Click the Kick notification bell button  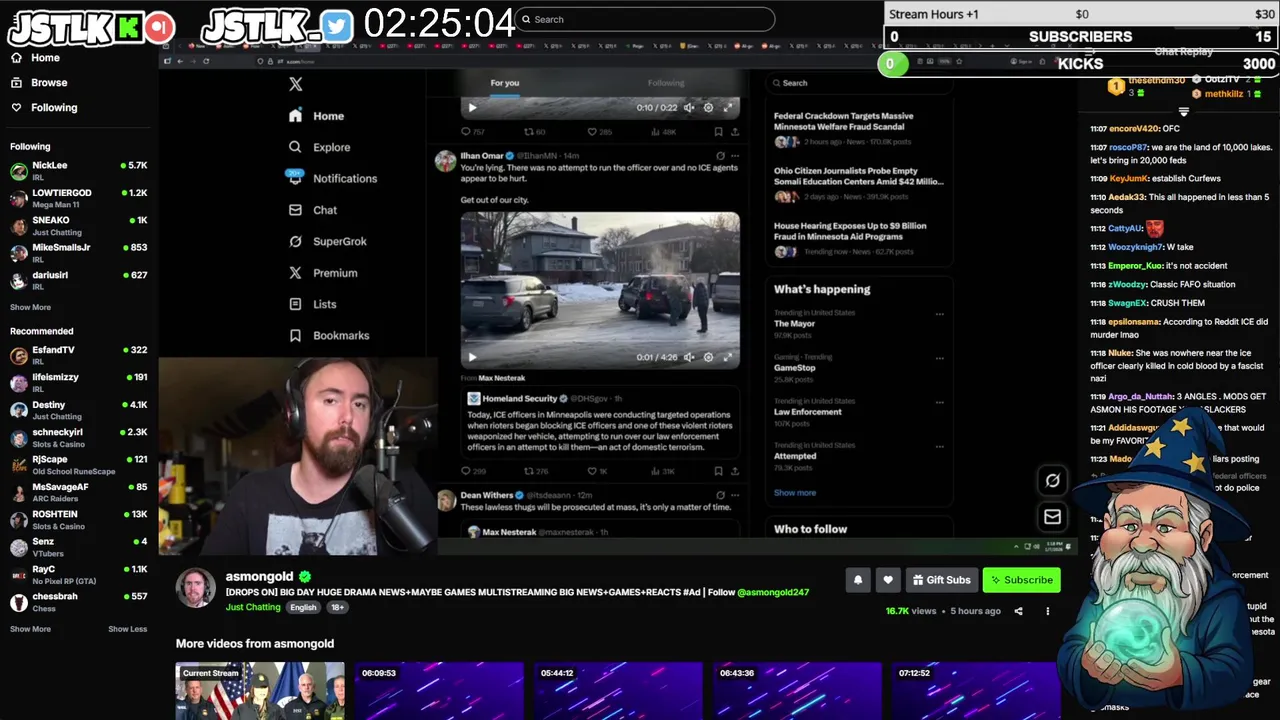coord(858,580)
